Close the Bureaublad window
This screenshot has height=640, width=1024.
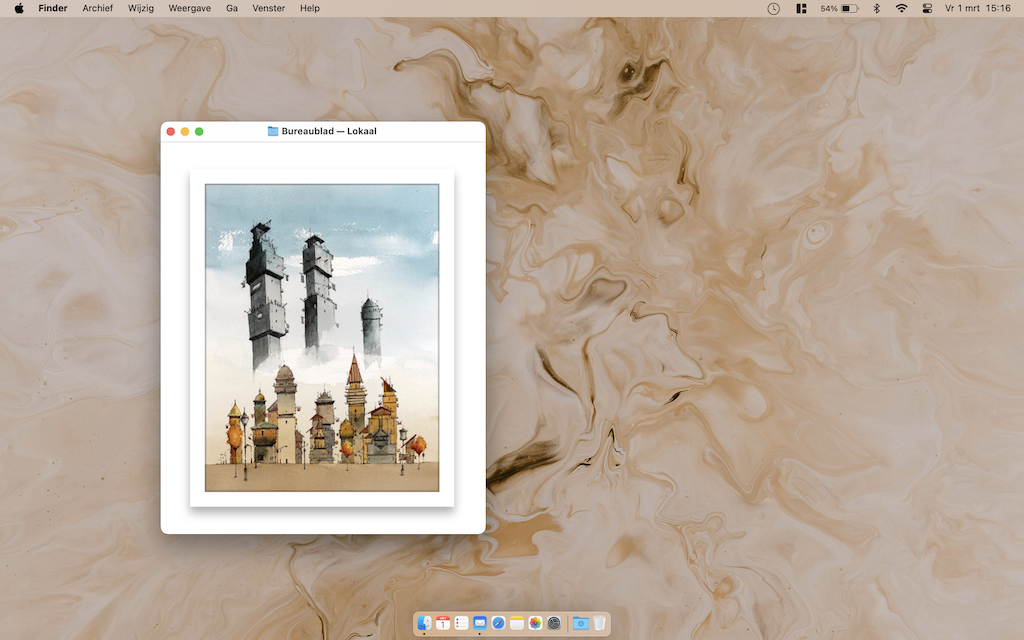(170, 131)
